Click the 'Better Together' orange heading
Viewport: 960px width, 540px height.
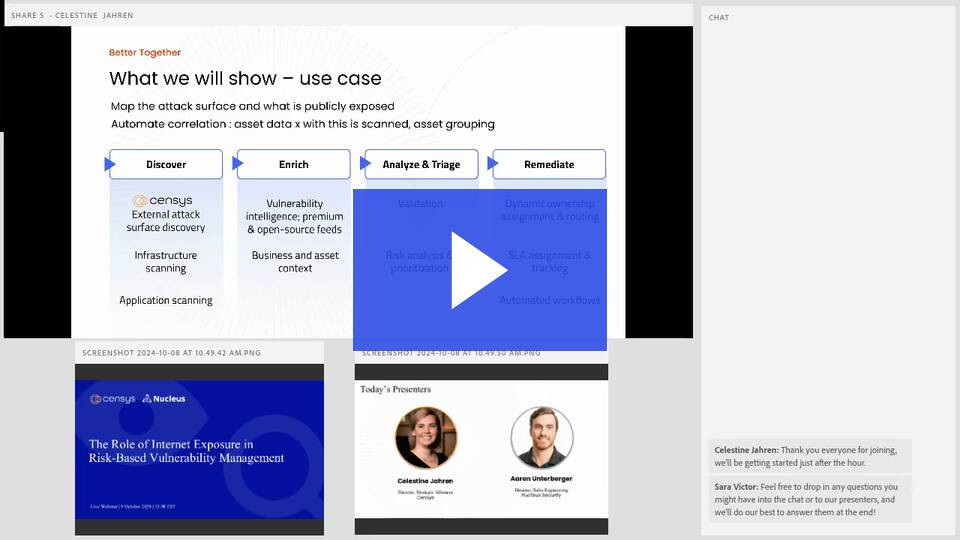click(x=145, y=53)
